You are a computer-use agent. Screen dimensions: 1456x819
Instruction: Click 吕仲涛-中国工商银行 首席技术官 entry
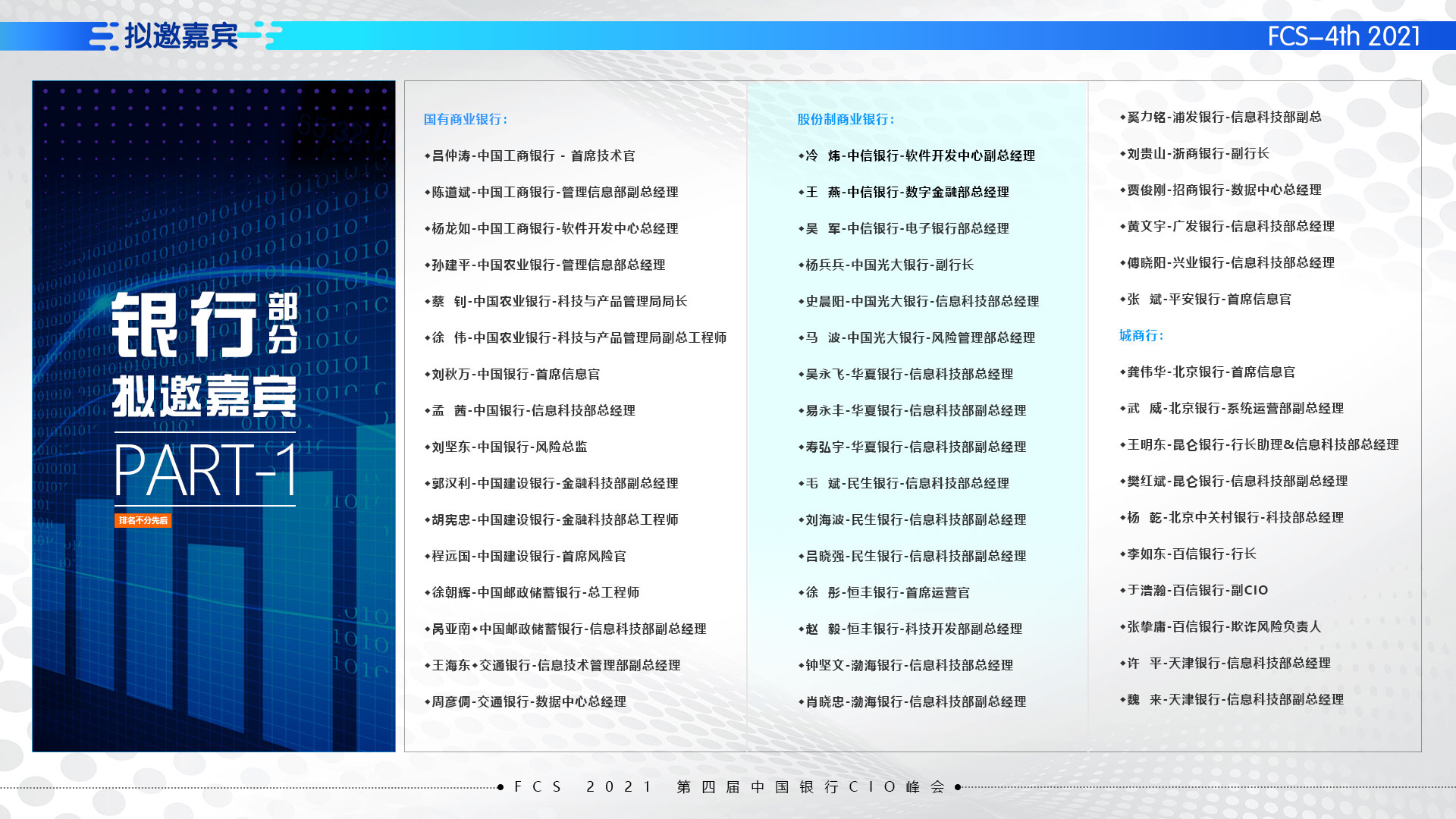[x=530, y=155]
